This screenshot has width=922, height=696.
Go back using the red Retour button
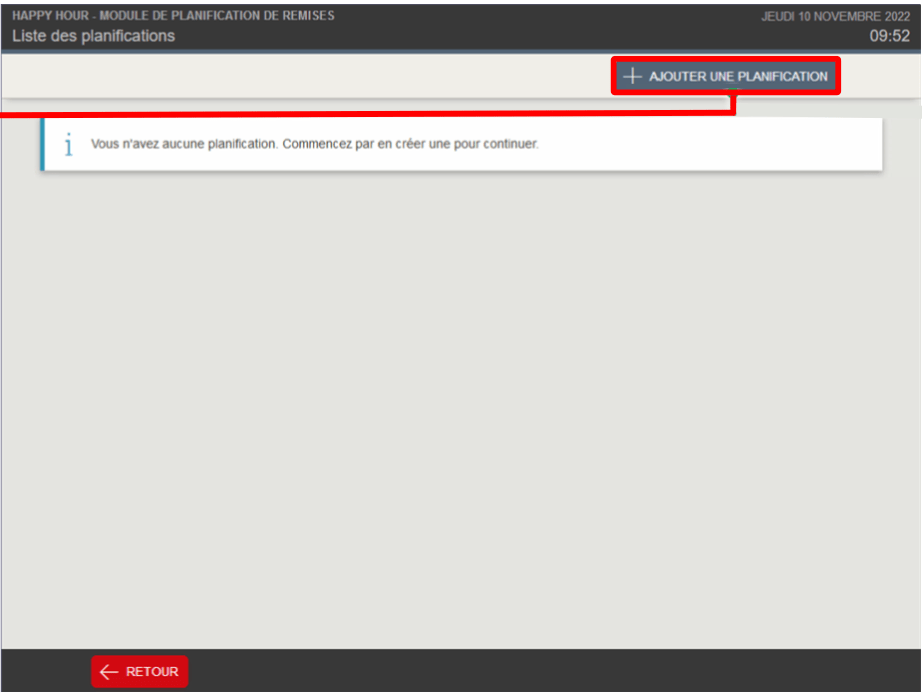(139, 671)
